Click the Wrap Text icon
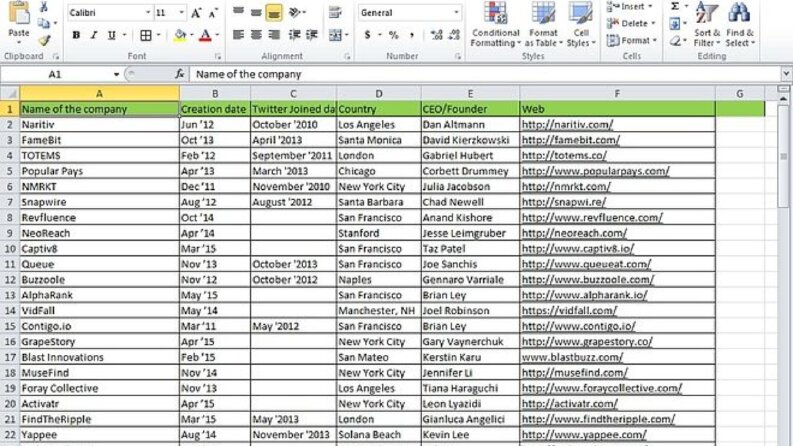Image resolution: width=793 pixels, height=446 pixels. pos(335,12)
